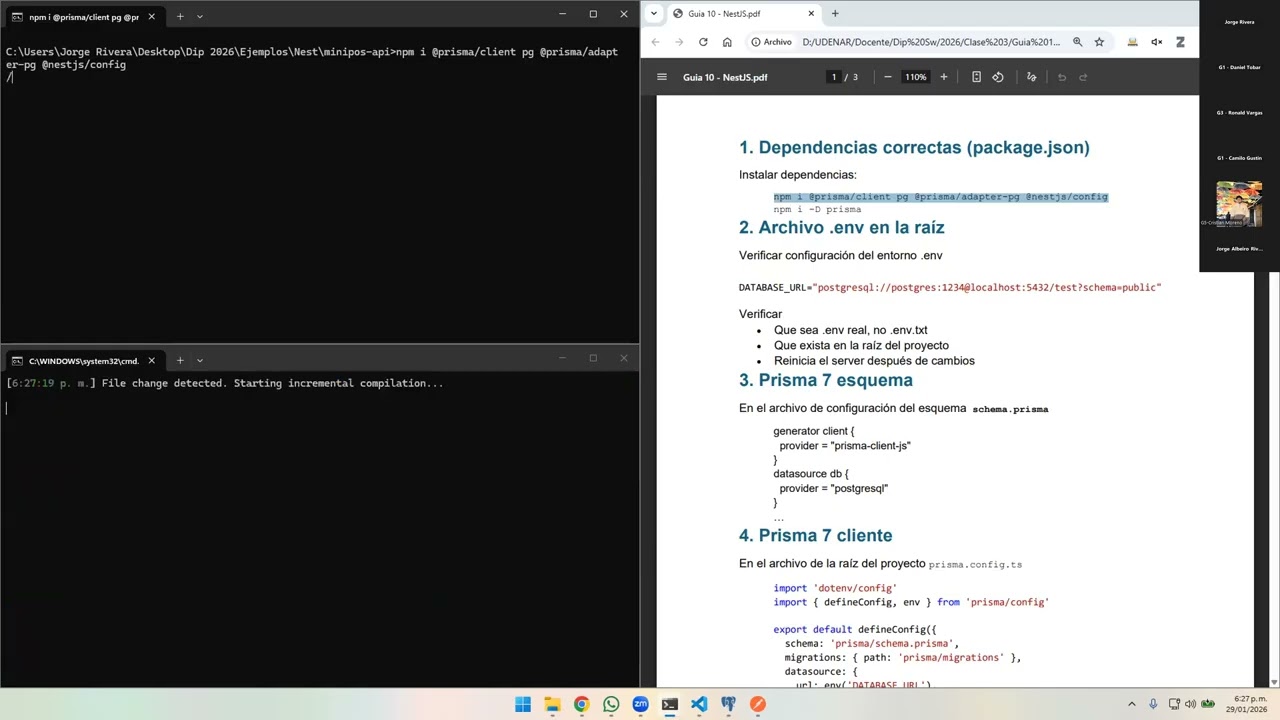The width and height of the screenshot is (1280, 720).
Task: Click the PDF undo arrow
Action: click(1062, 77)
